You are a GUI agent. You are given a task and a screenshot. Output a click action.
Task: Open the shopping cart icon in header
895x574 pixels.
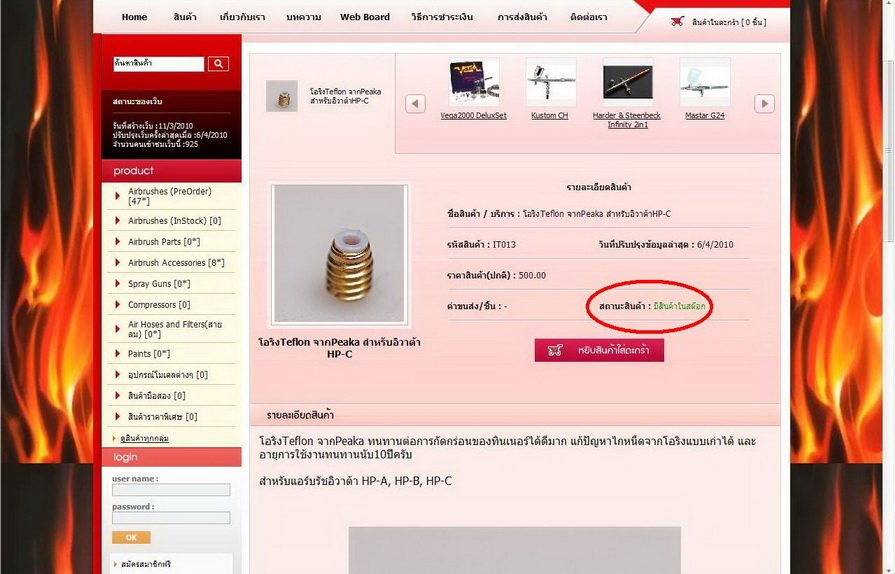tap(678, 22)
